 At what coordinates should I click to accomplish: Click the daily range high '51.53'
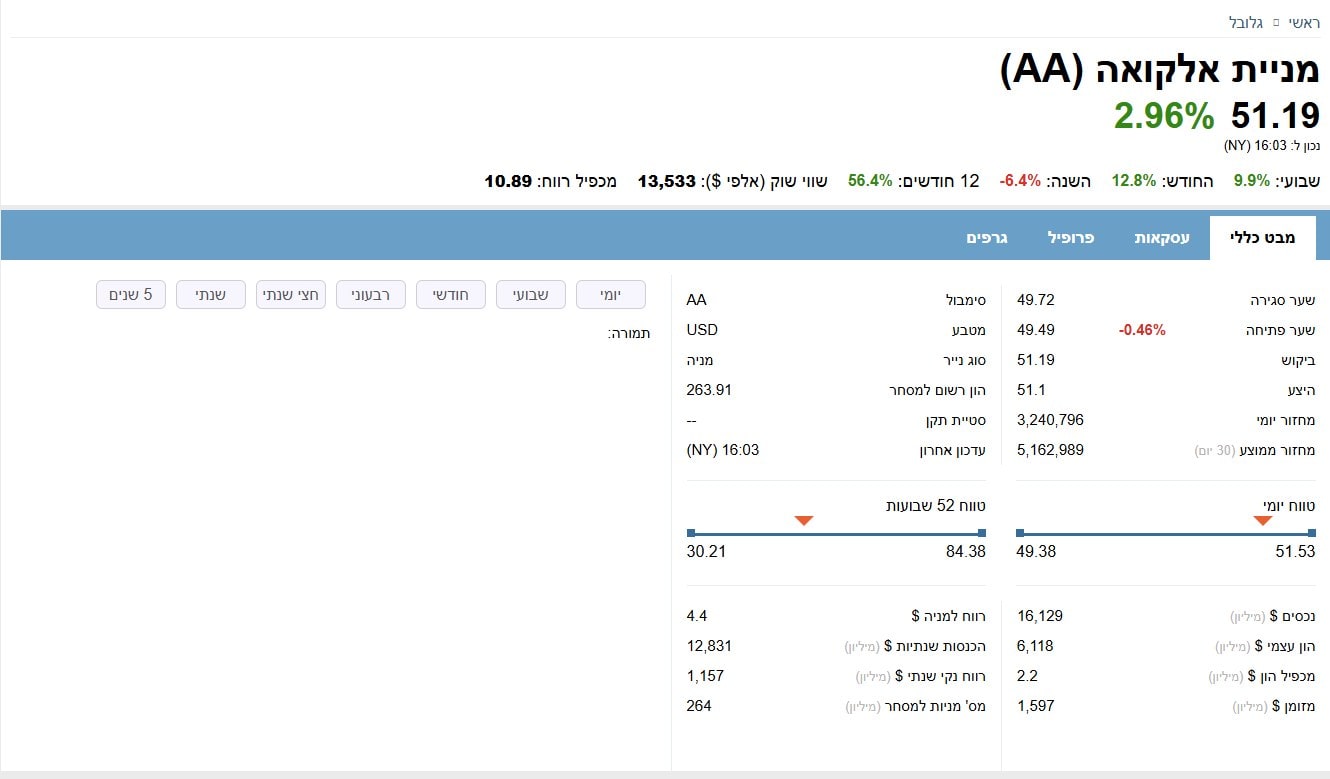[x=1296, y=551]
